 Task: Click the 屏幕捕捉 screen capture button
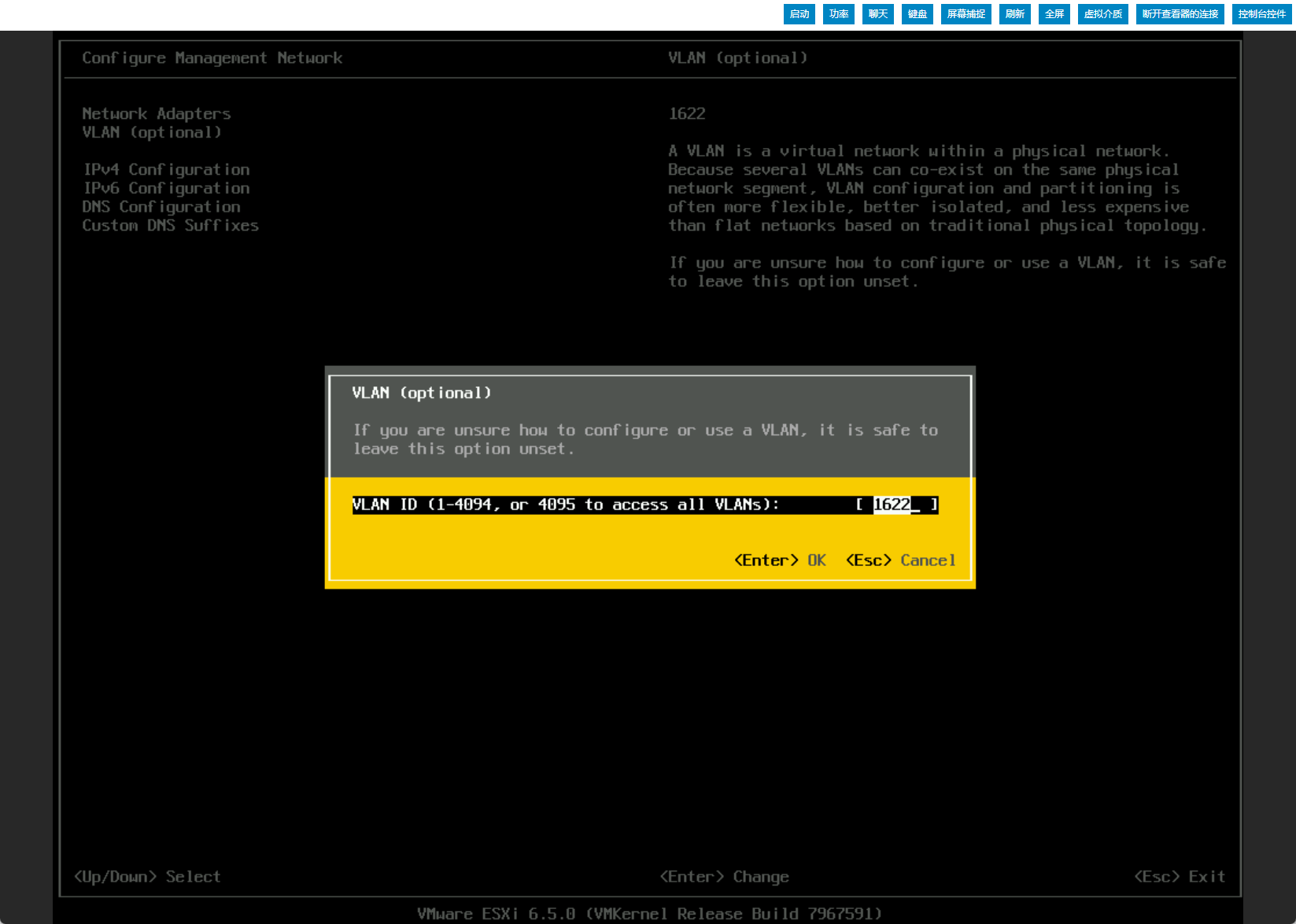point(966,14)
